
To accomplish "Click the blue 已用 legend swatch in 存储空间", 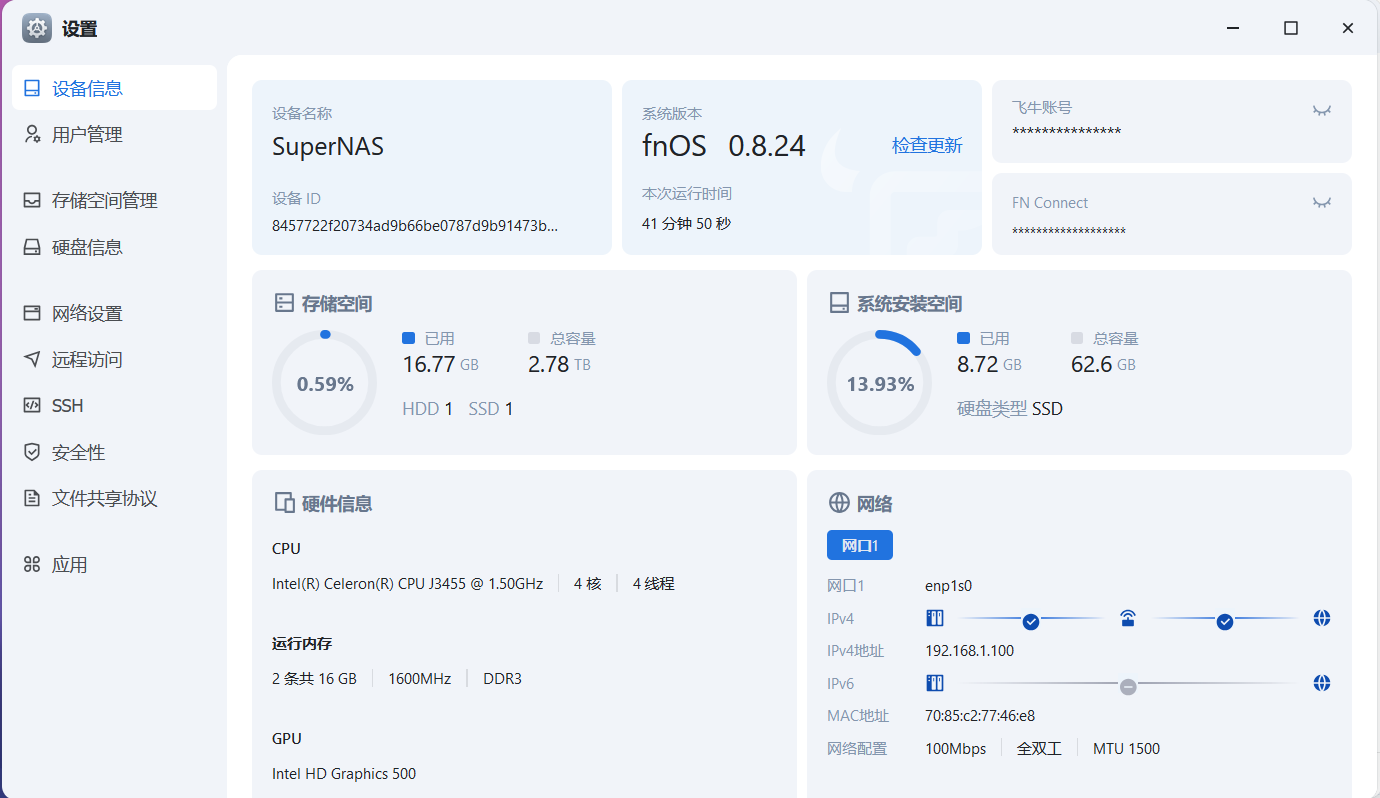I will [408, 338].
